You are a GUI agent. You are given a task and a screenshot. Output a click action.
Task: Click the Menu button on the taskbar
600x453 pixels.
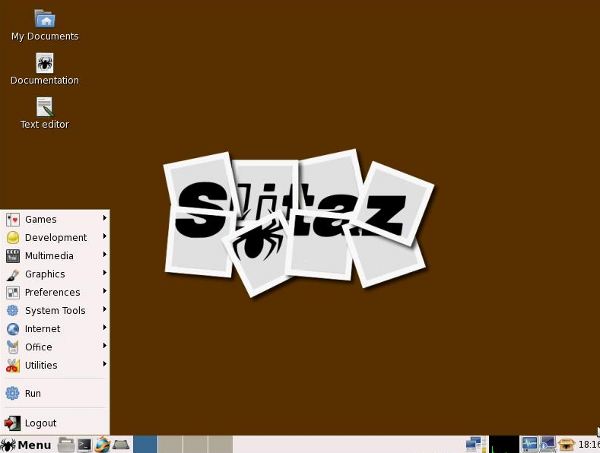click(26, 445)
